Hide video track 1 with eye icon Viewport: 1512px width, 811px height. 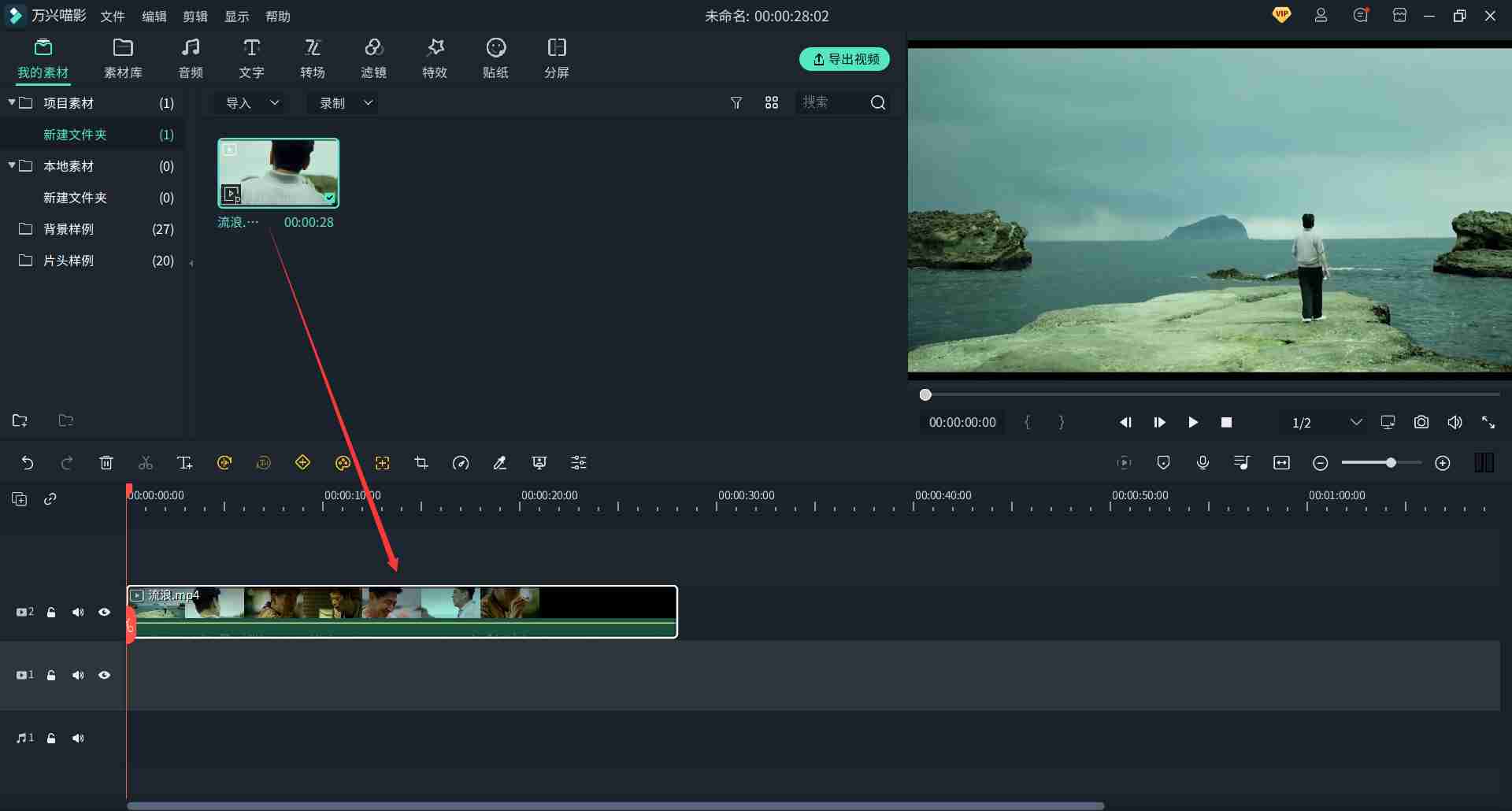click(x=104, y=676)
